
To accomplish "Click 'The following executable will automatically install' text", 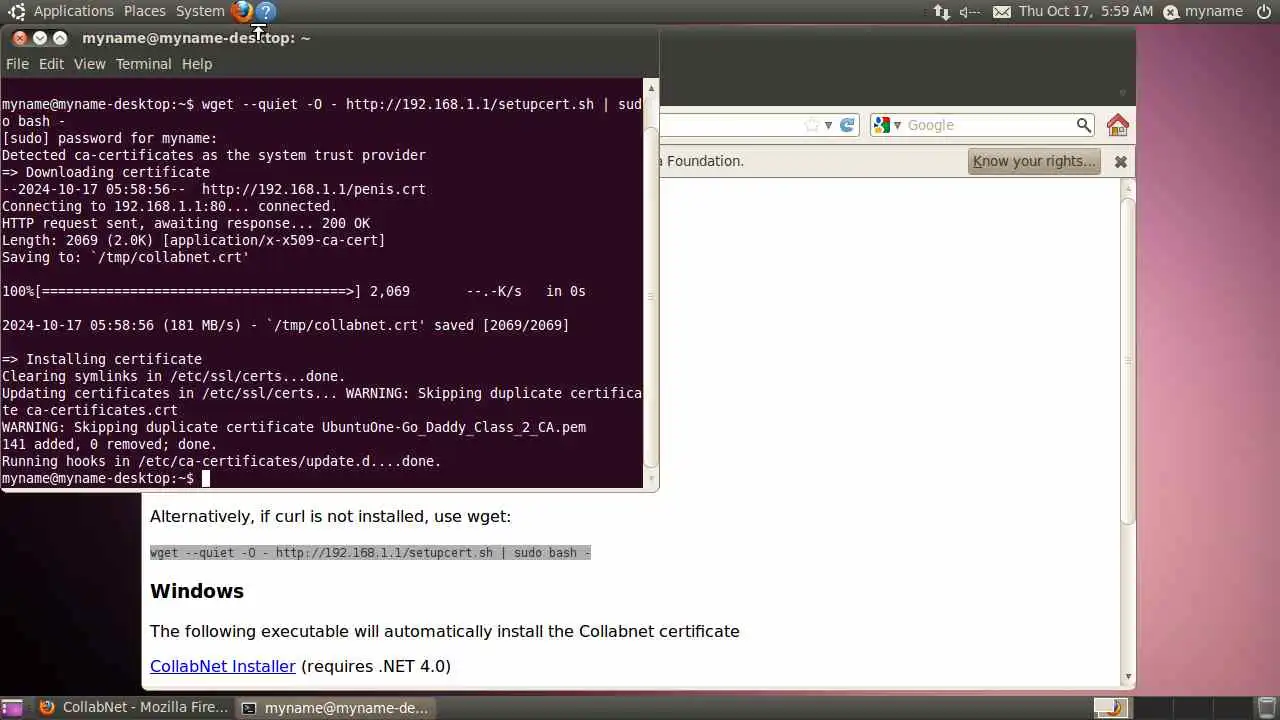I will point(445,632).
